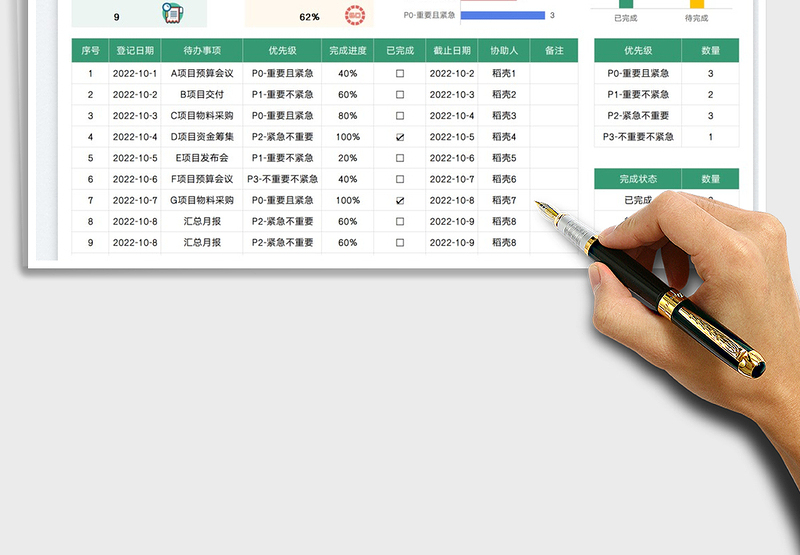Select 优先级 header in the main task table
The width and height of the screenshot is (800, 555).
[282, 51]
